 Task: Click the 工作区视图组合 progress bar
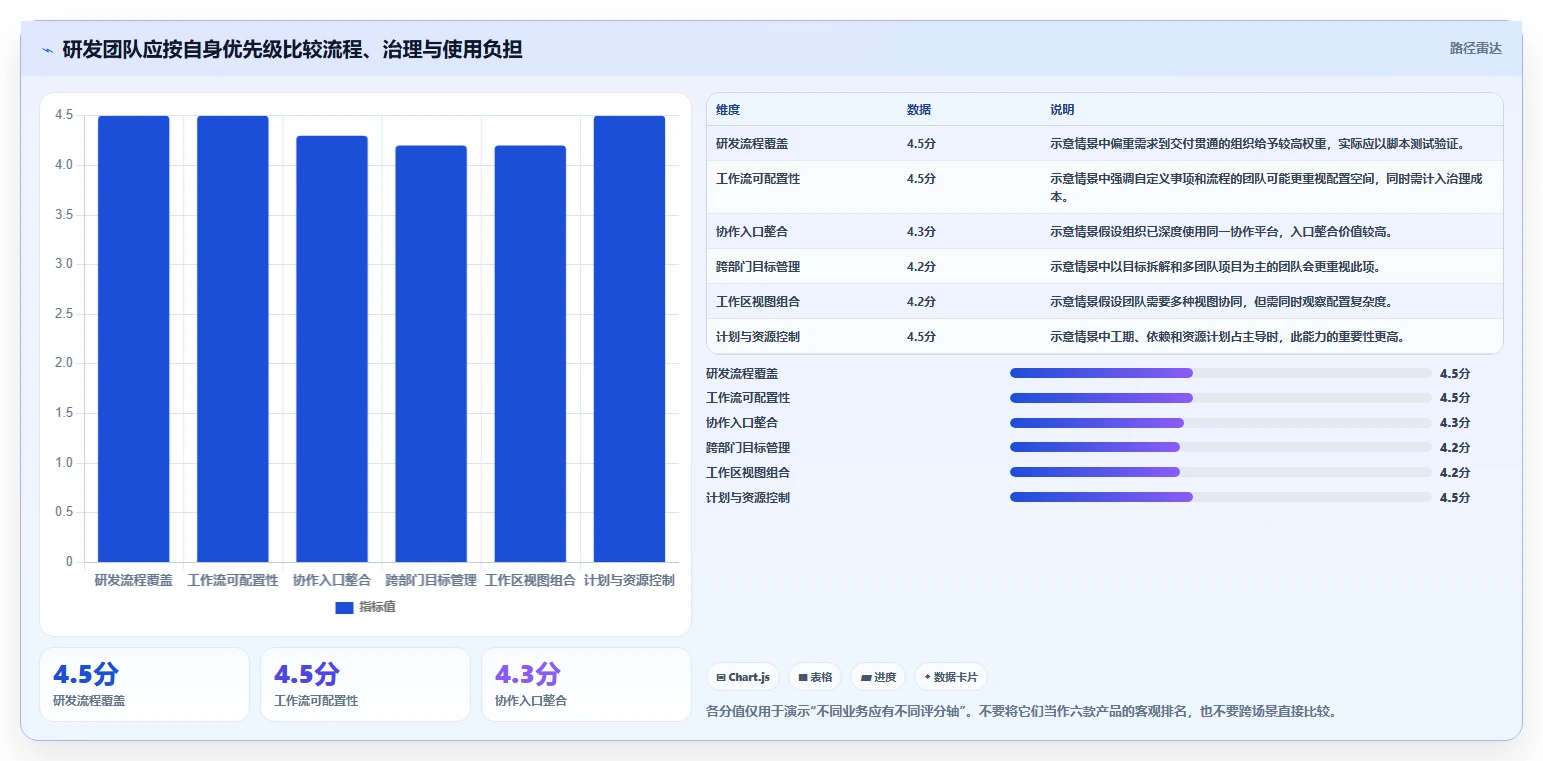pos(1220,472)
